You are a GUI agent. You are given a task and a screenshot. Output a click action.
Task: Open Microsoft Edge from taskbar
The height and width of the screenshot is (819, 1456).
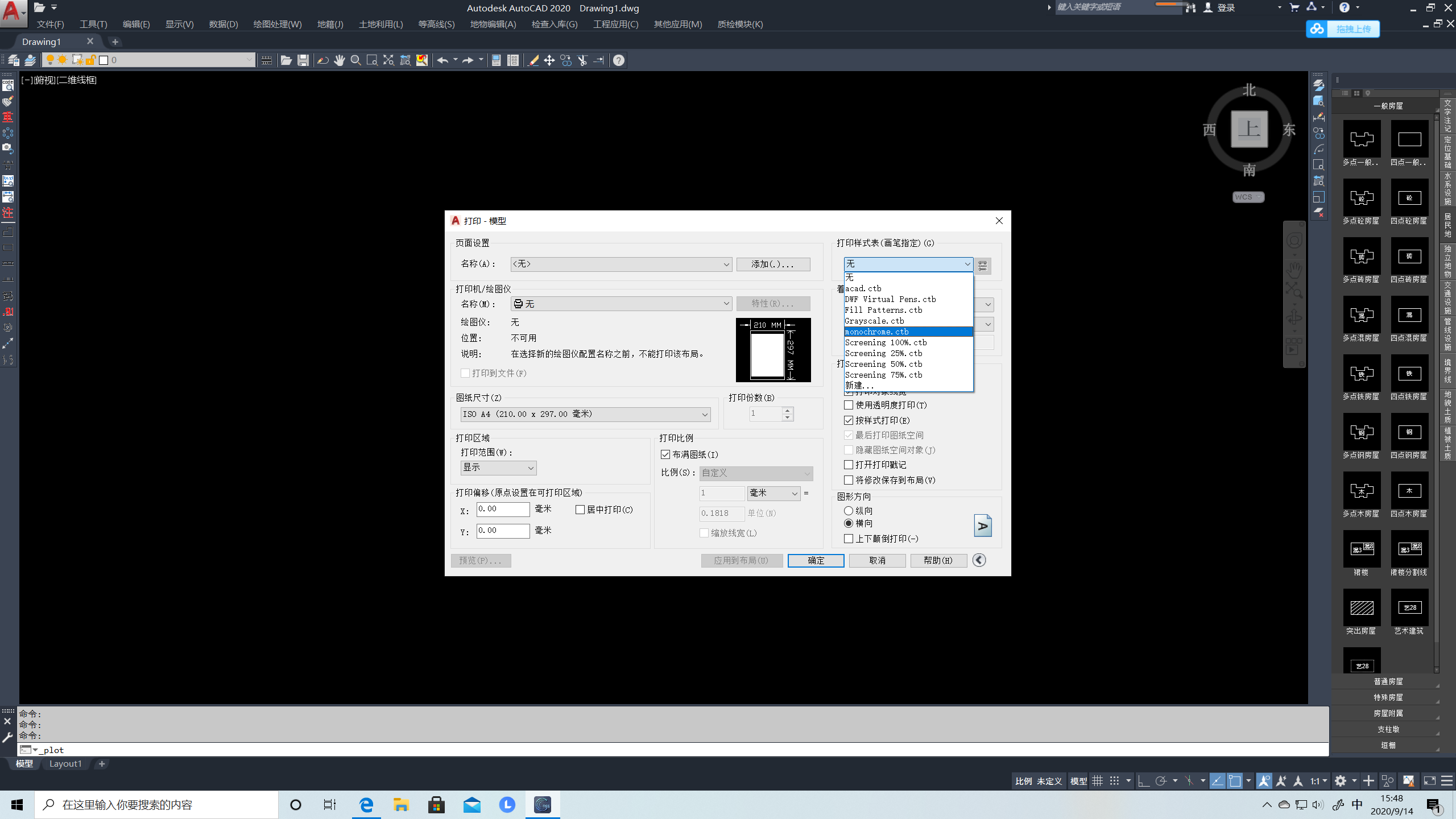(366, 804)
